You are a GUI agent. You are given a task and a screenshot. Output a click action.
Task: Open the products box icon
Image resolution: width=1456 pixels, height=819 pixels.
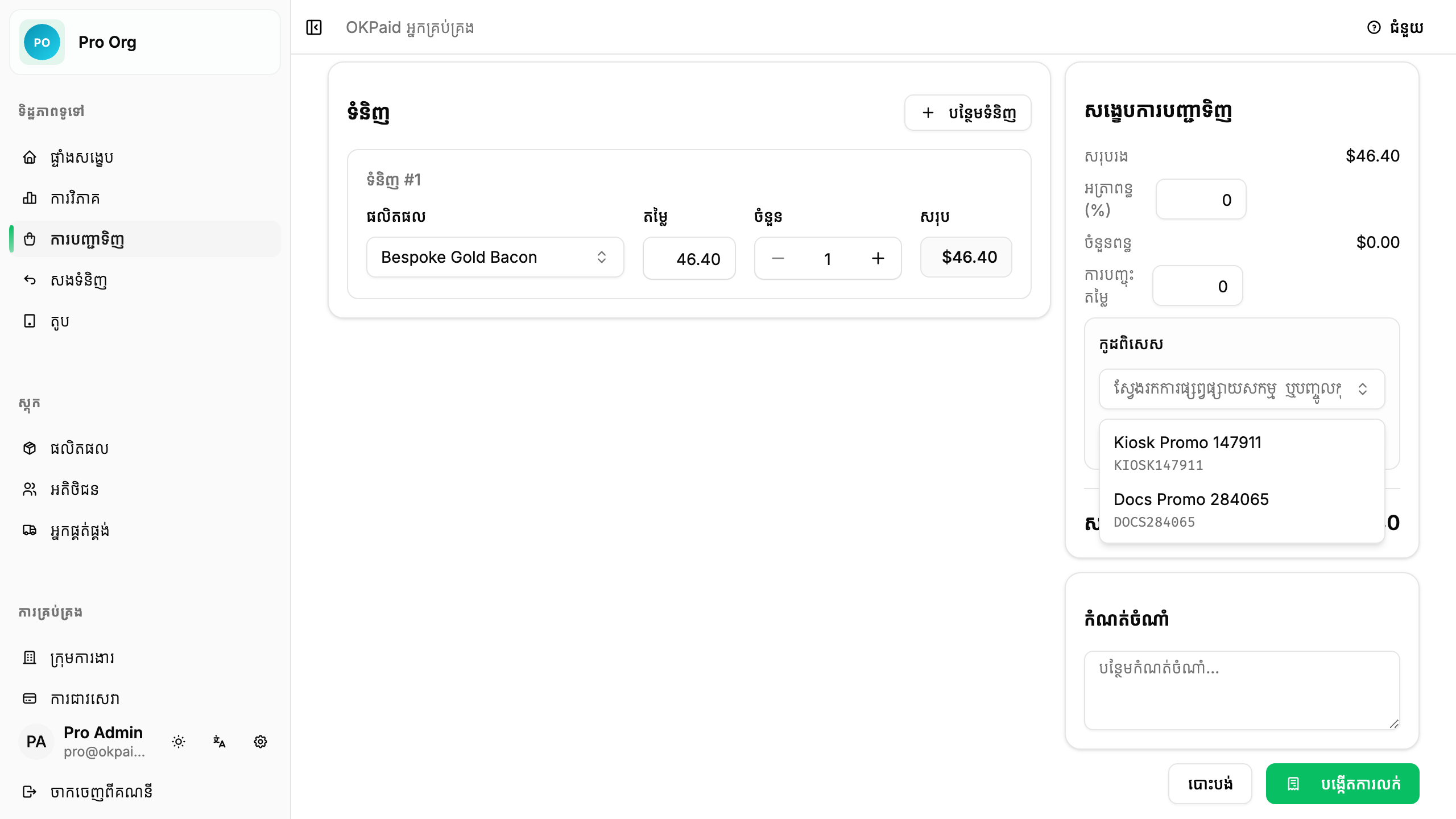(30, 448)
